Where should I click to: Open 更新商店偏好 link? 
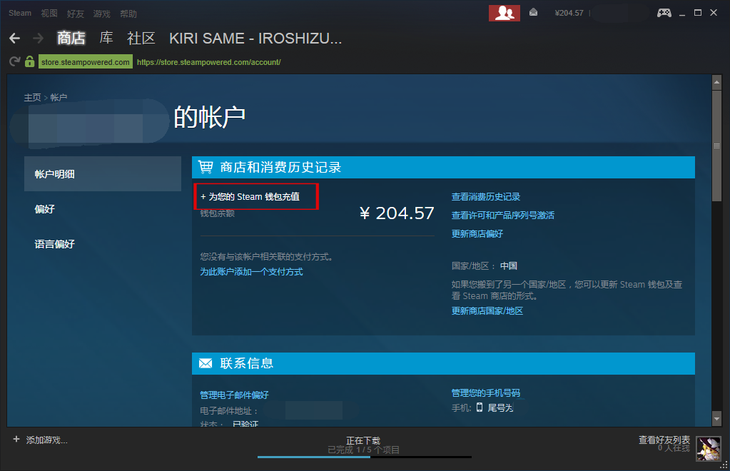tap(477, 234)
